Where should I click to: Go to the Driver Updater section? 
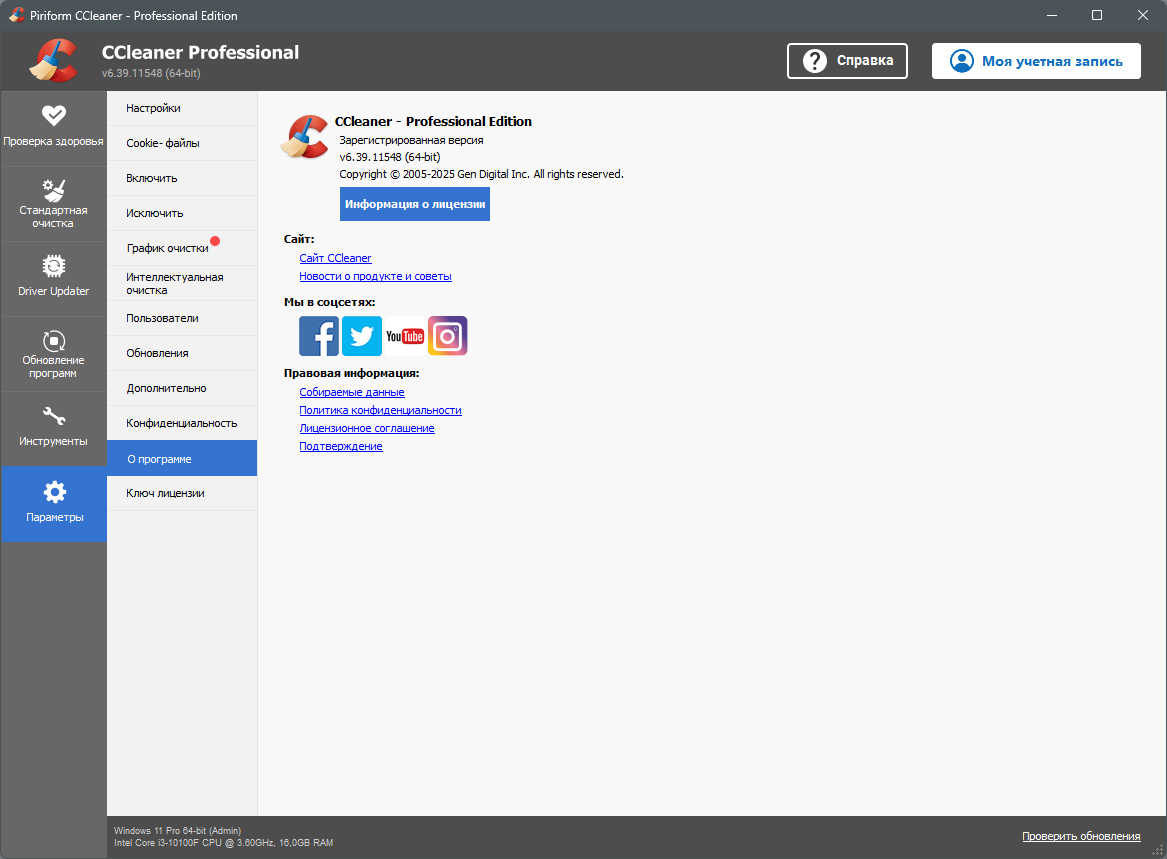point(54,279)
